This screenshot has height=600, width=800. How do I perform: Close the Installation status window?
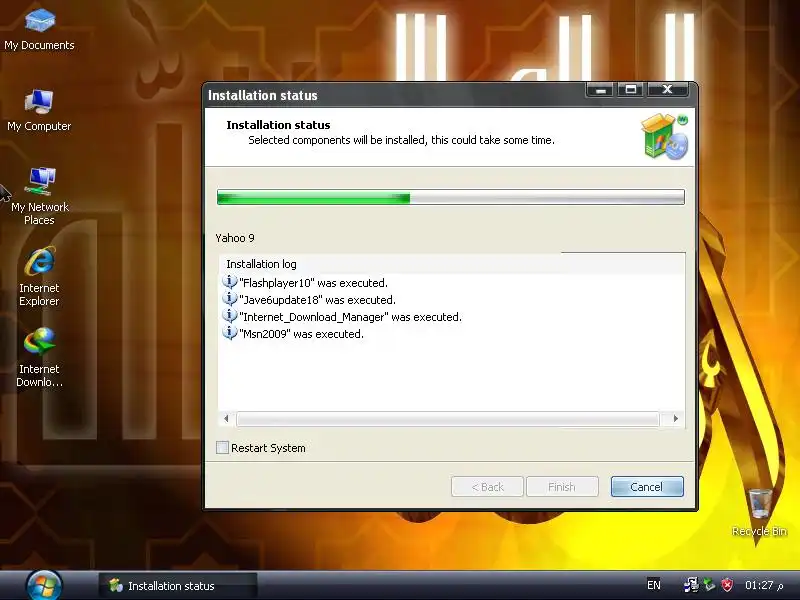[x=667, y=90]
